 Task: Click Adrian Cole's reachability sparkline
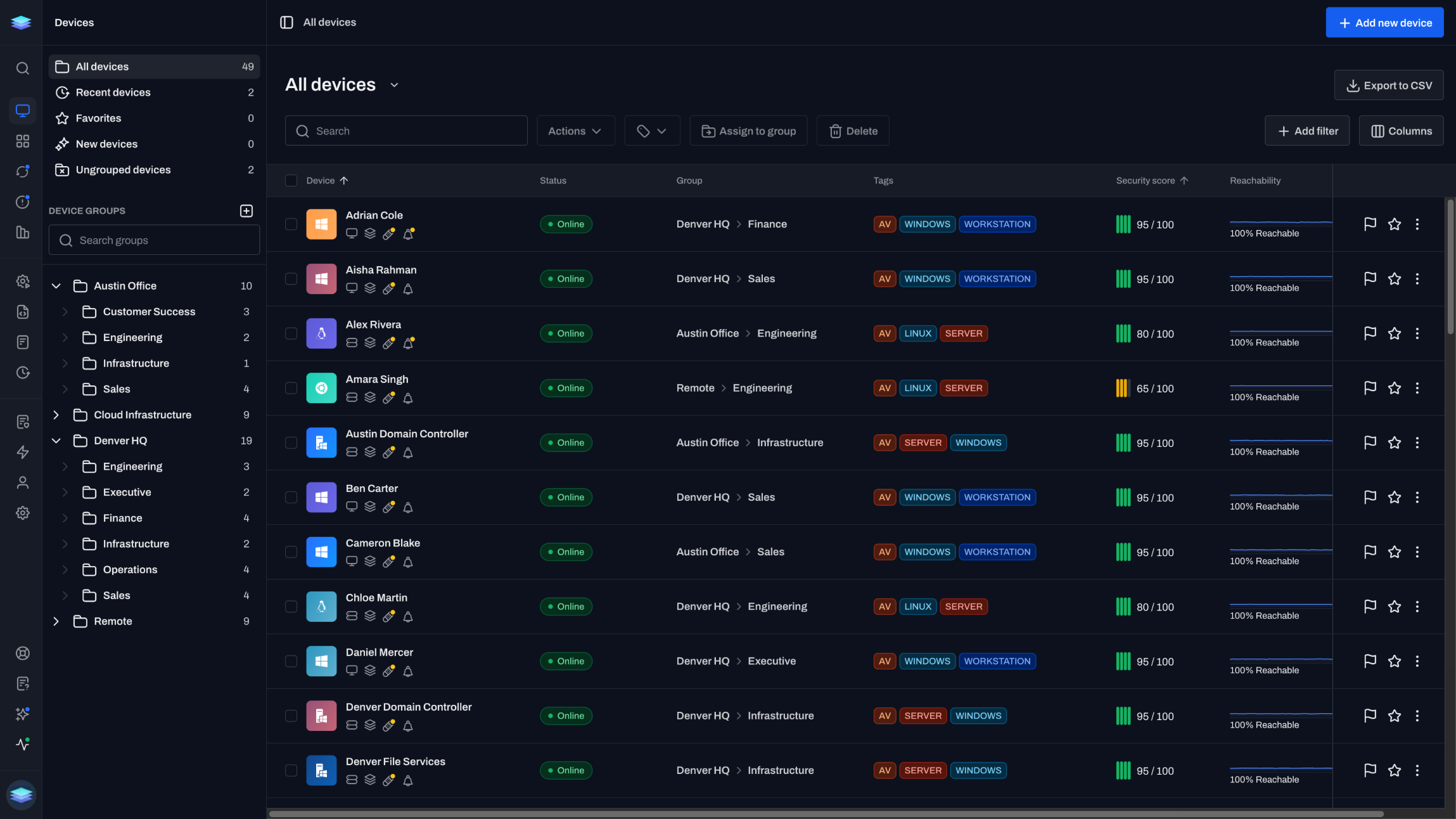(x=1280, y=222)
